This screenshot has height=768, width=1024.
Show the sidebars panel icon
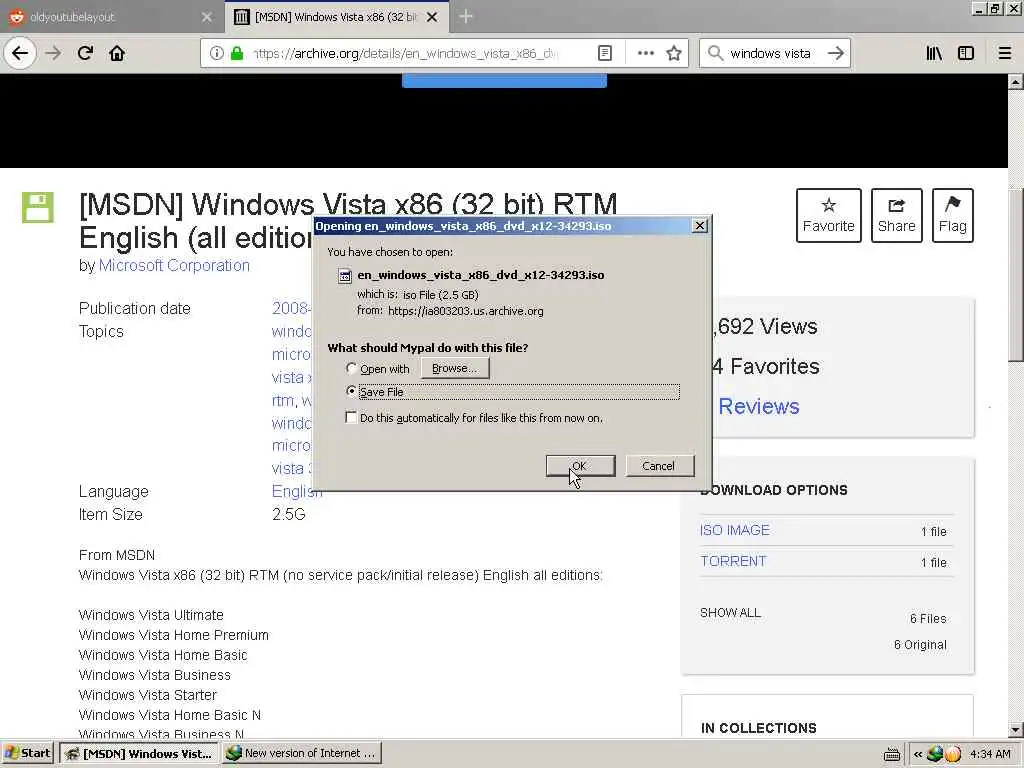click(966, 53)
